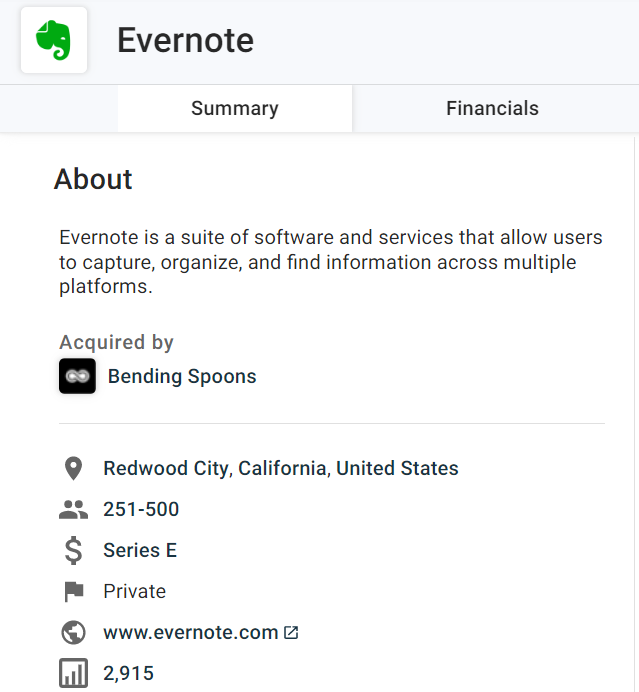This screenshot has height=692, width=639.
Task: Click the Evernote elephant logo
Action: pos(54,40)
